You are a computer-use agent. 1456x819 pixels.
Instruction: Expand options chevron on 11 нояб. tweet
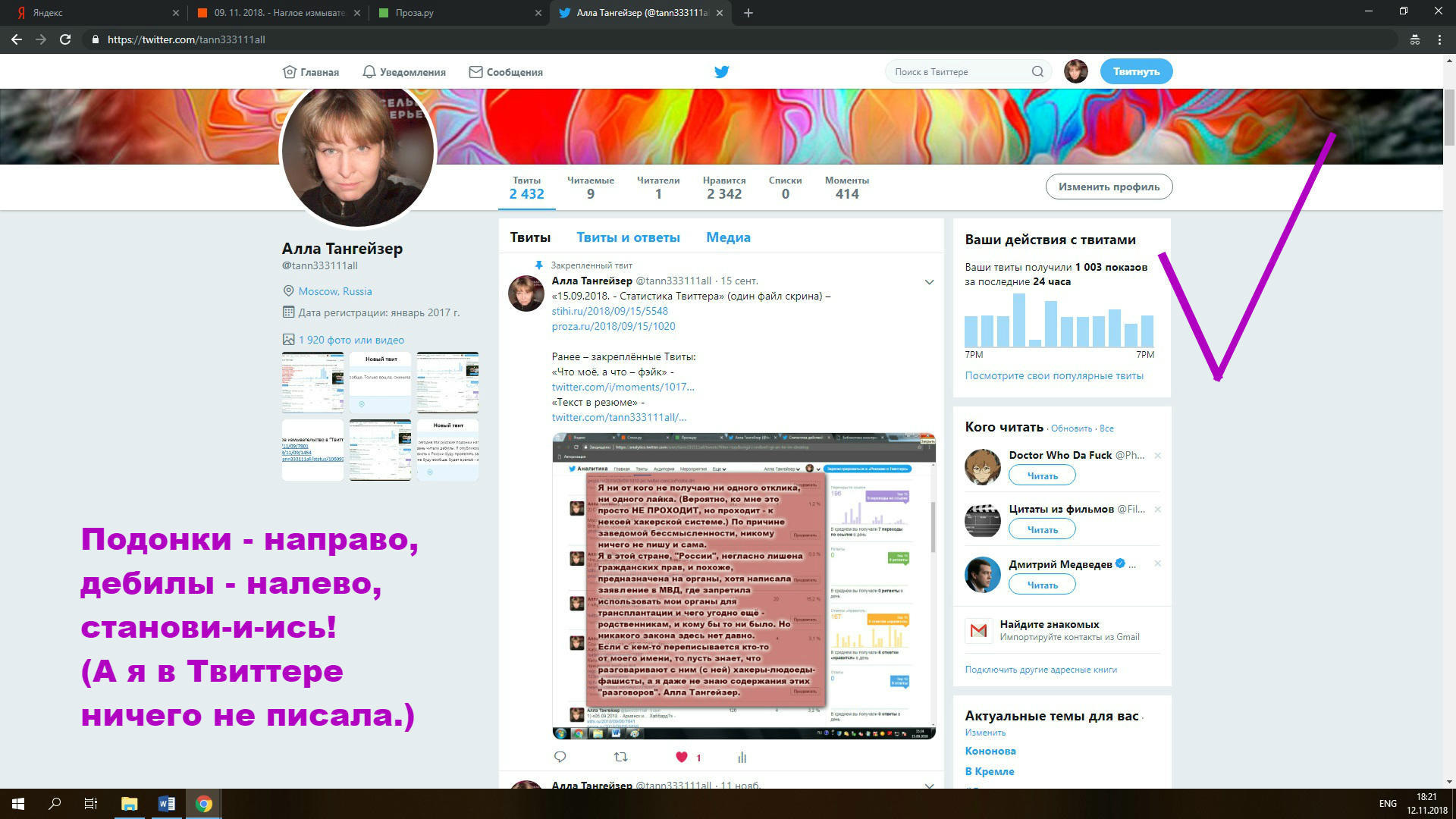(929, 786)
